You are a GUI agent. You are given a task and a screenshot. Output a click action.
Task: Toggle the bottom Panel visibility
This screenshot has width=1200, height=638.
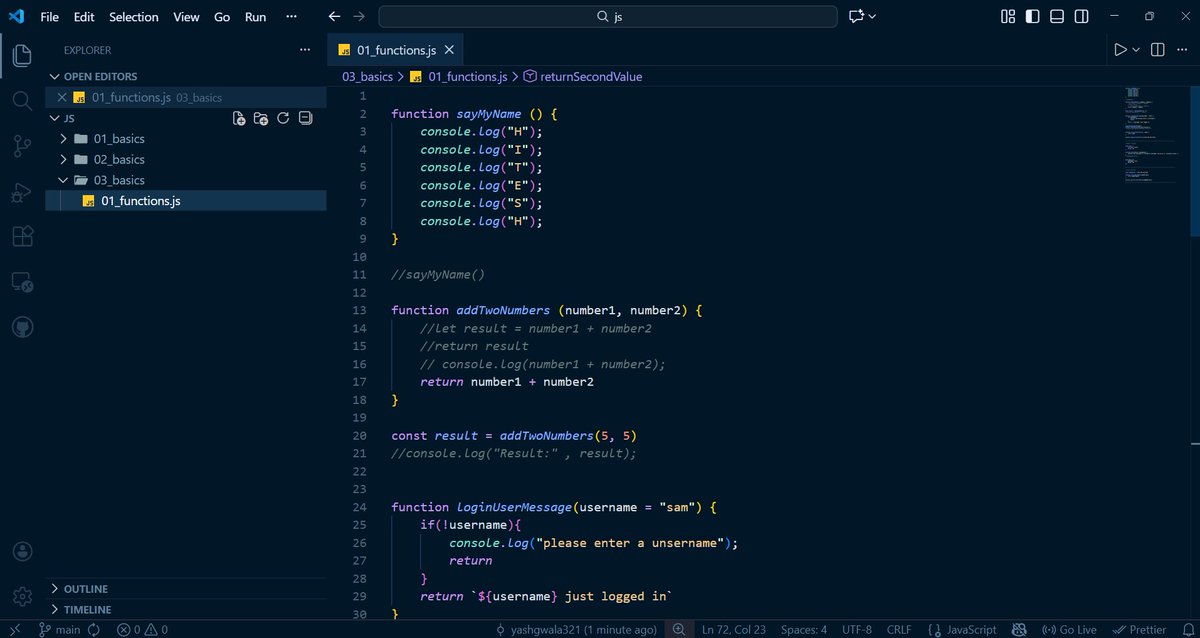[x=1057, y=17]
